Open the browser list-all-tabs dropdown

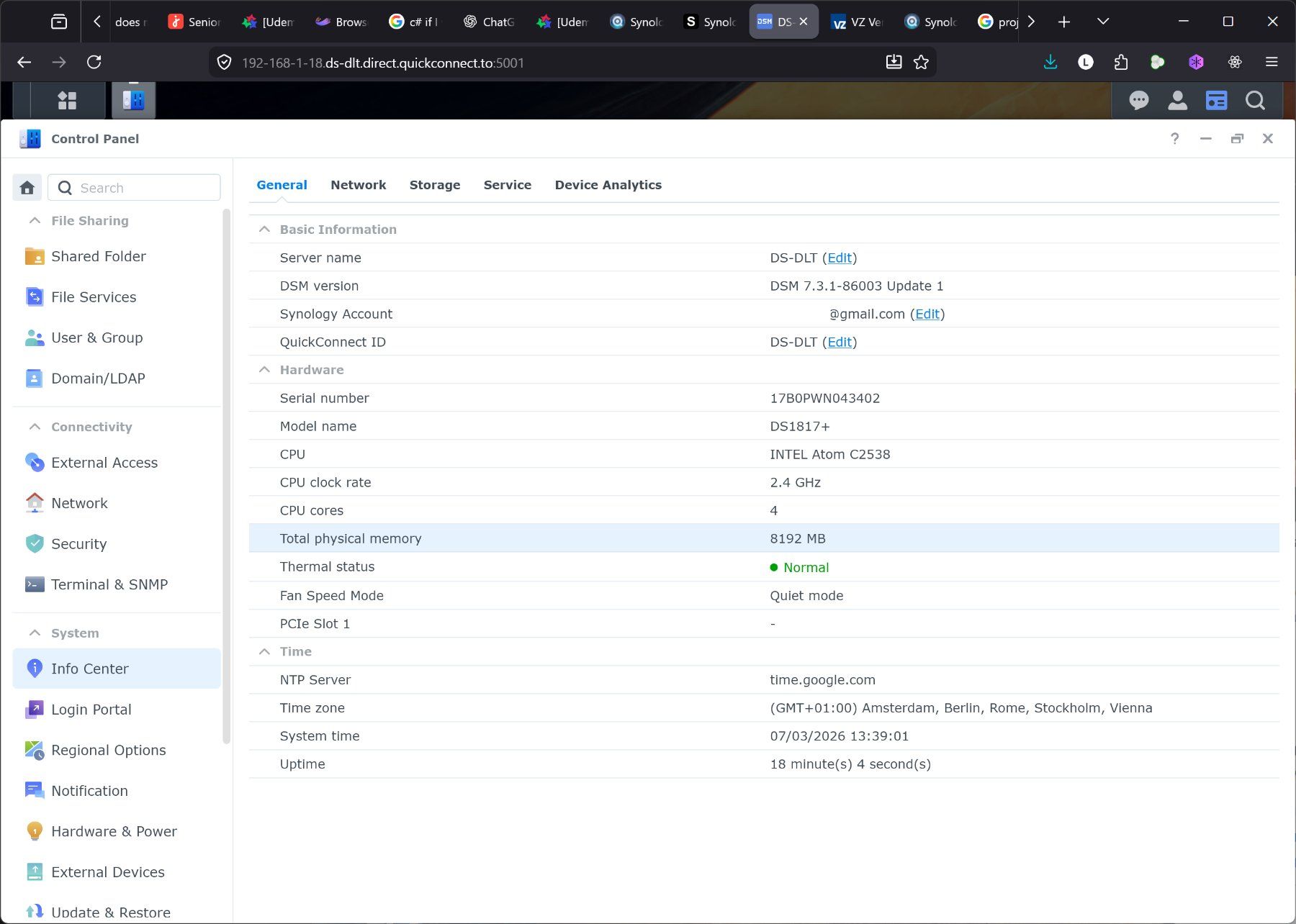(x=1102, y=22)
